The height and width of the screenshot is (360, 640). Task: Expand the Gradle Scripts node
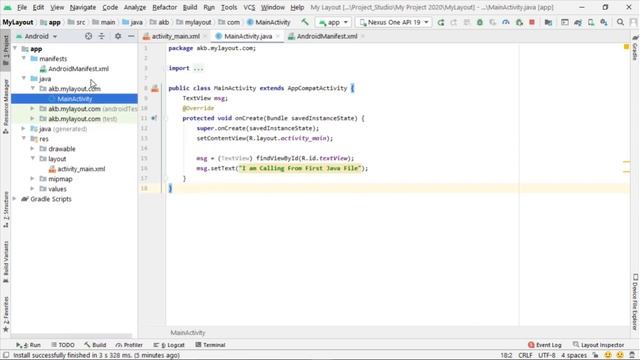point(15,199)
